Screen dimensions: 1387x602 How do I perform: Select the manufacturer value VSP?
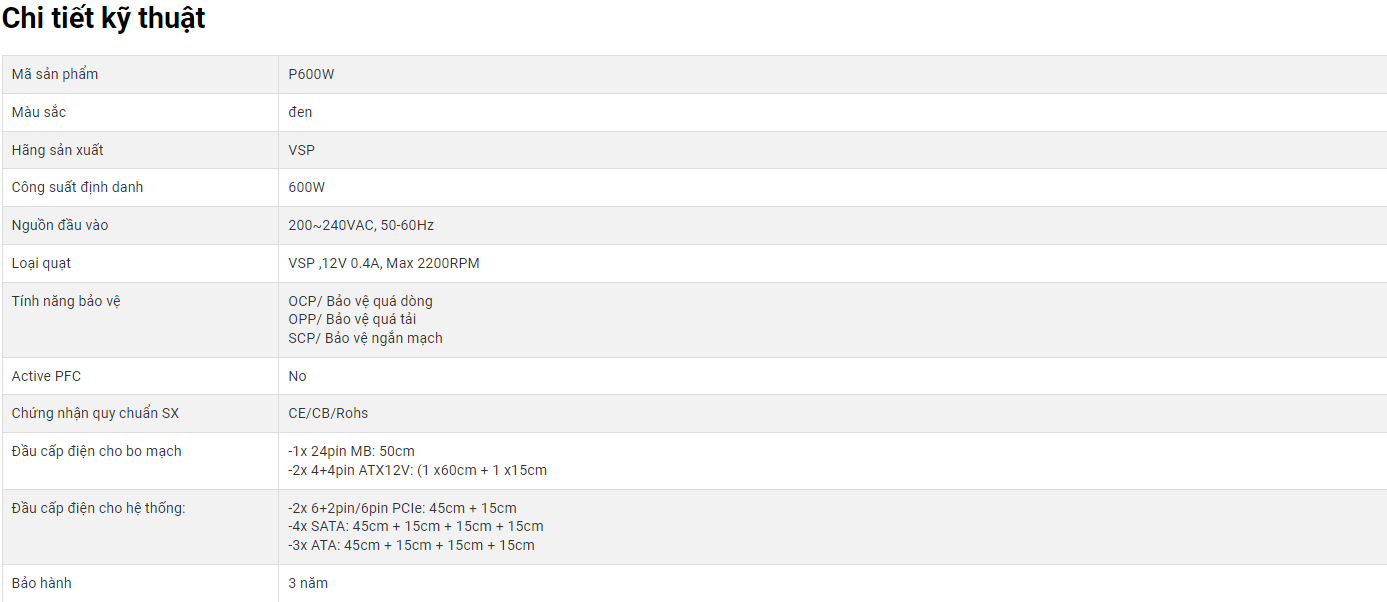[301, 150]
